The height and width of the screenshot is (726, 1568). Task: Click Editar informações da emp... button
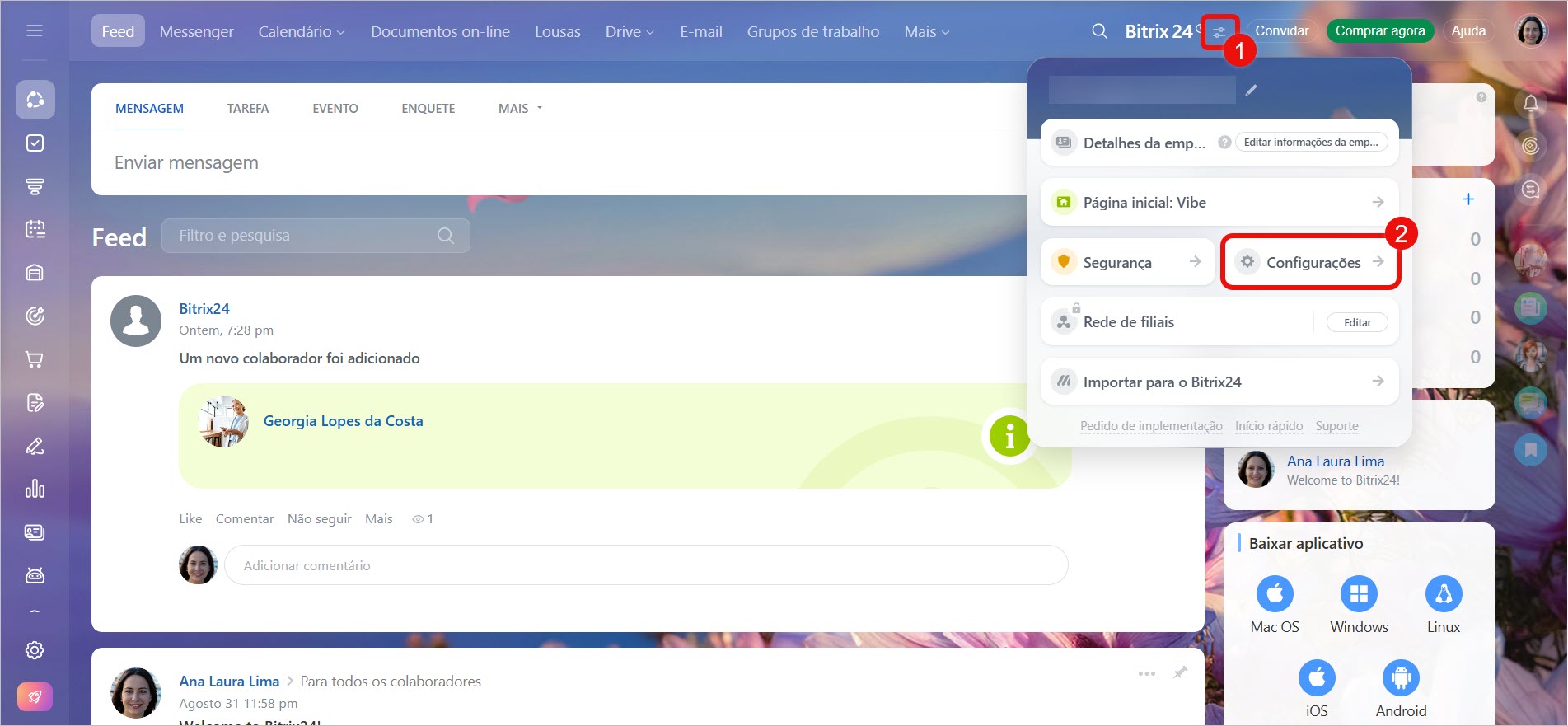(x=1311, y=142)
